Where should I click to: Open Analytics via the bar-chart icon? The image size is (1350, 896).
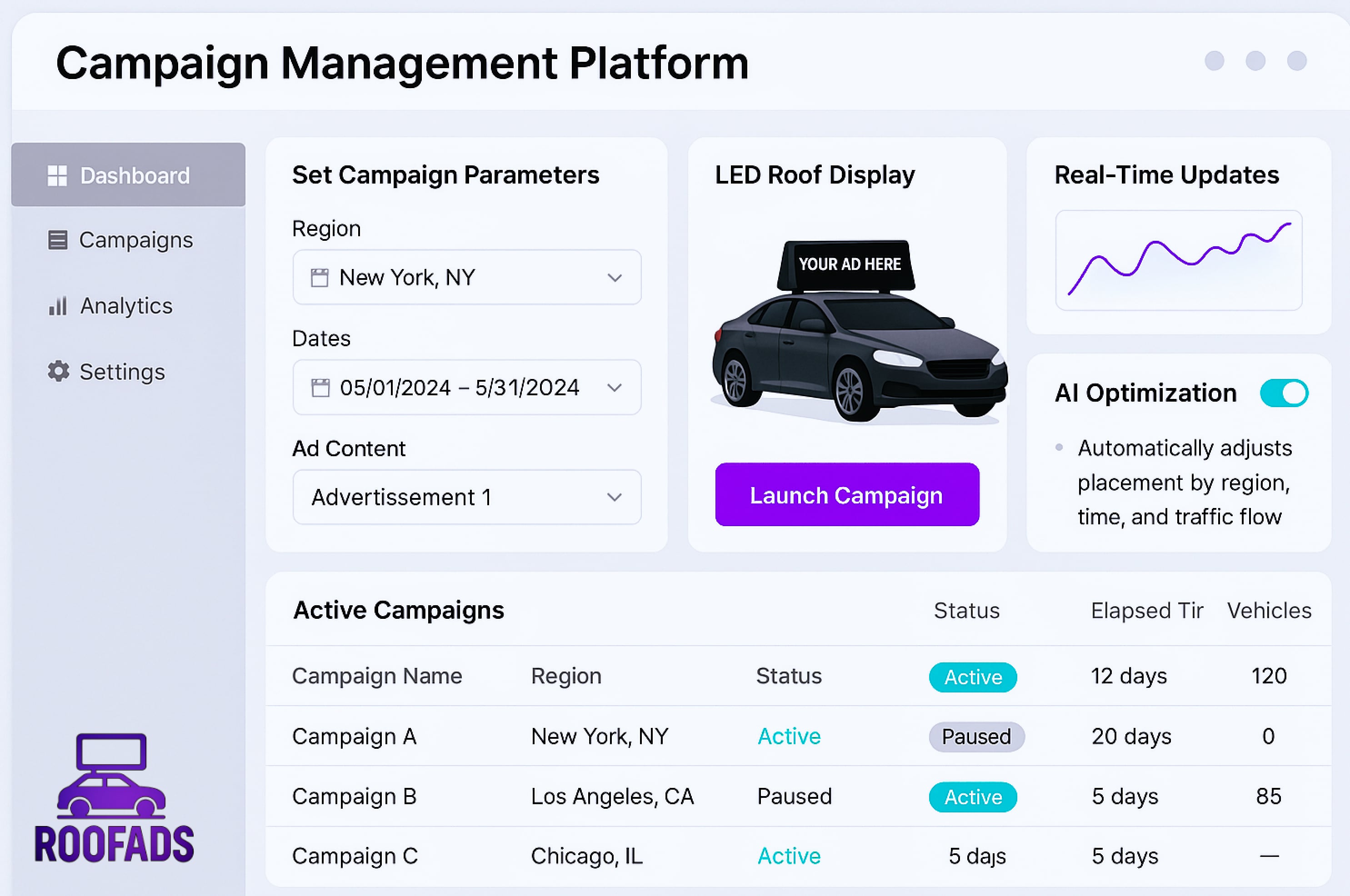[57, 306]
